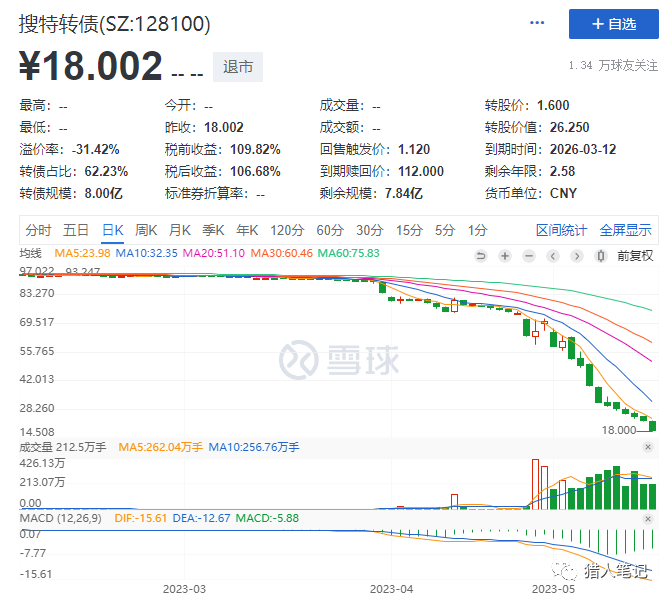The image size is (669, 600).
Task: Click the MA60:75.83 moving average label
Action: (349, 253)
